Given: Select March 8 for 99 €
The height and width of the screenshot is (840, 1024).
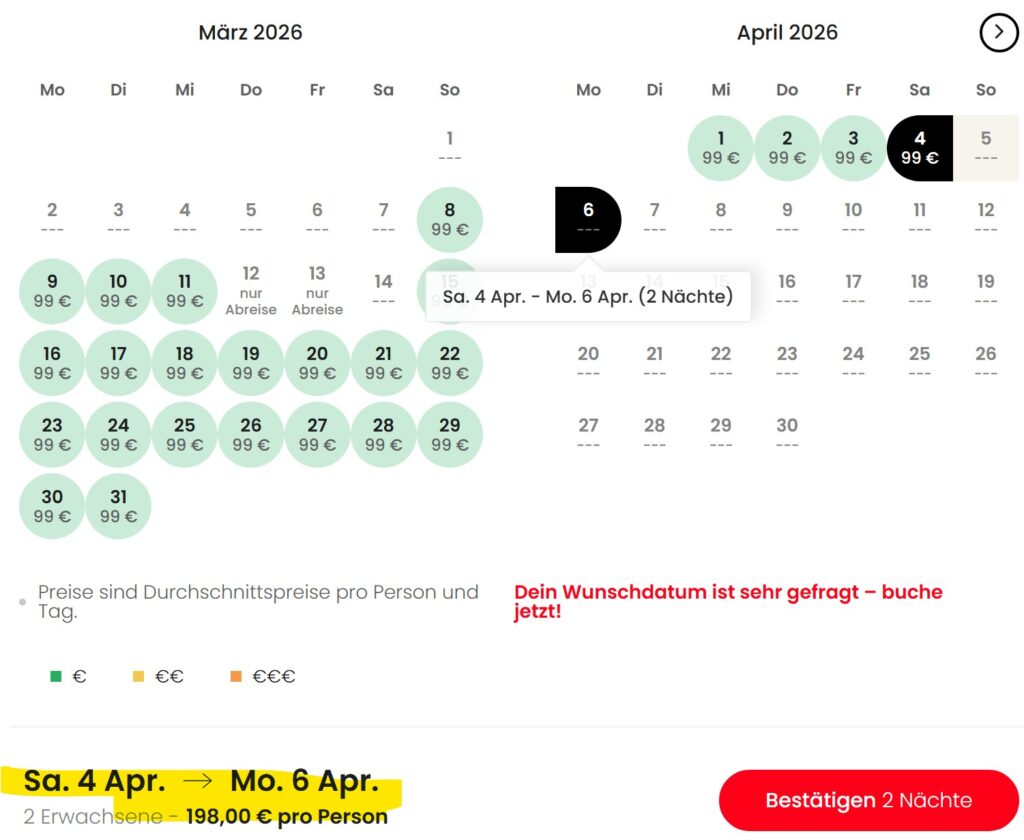Looking at the screenshot, I should click(450, 219).
